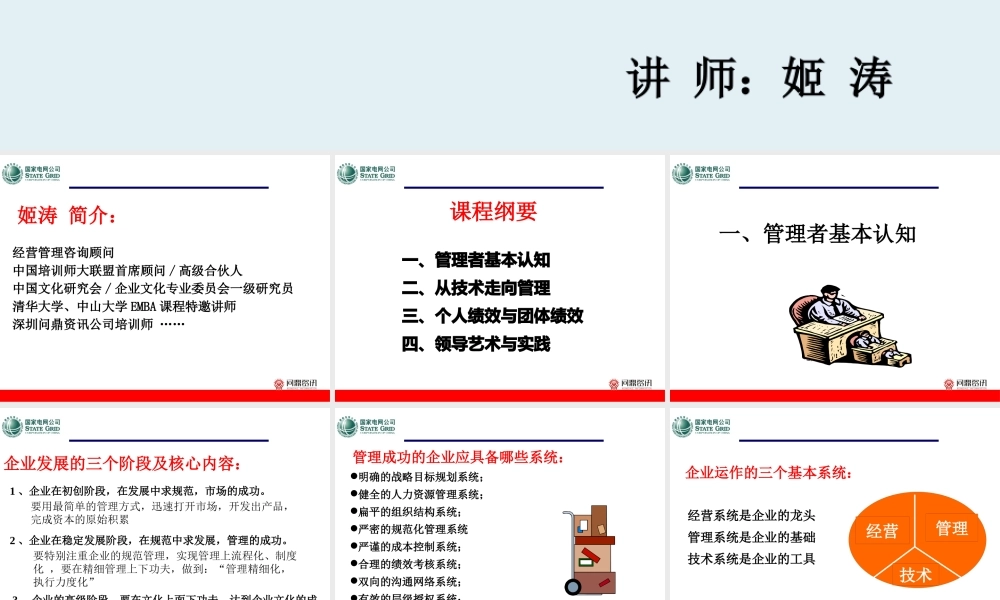
Task: Click bold outline item 一、管理者基本认知 under 课程纲要
Action: [476, 260]
